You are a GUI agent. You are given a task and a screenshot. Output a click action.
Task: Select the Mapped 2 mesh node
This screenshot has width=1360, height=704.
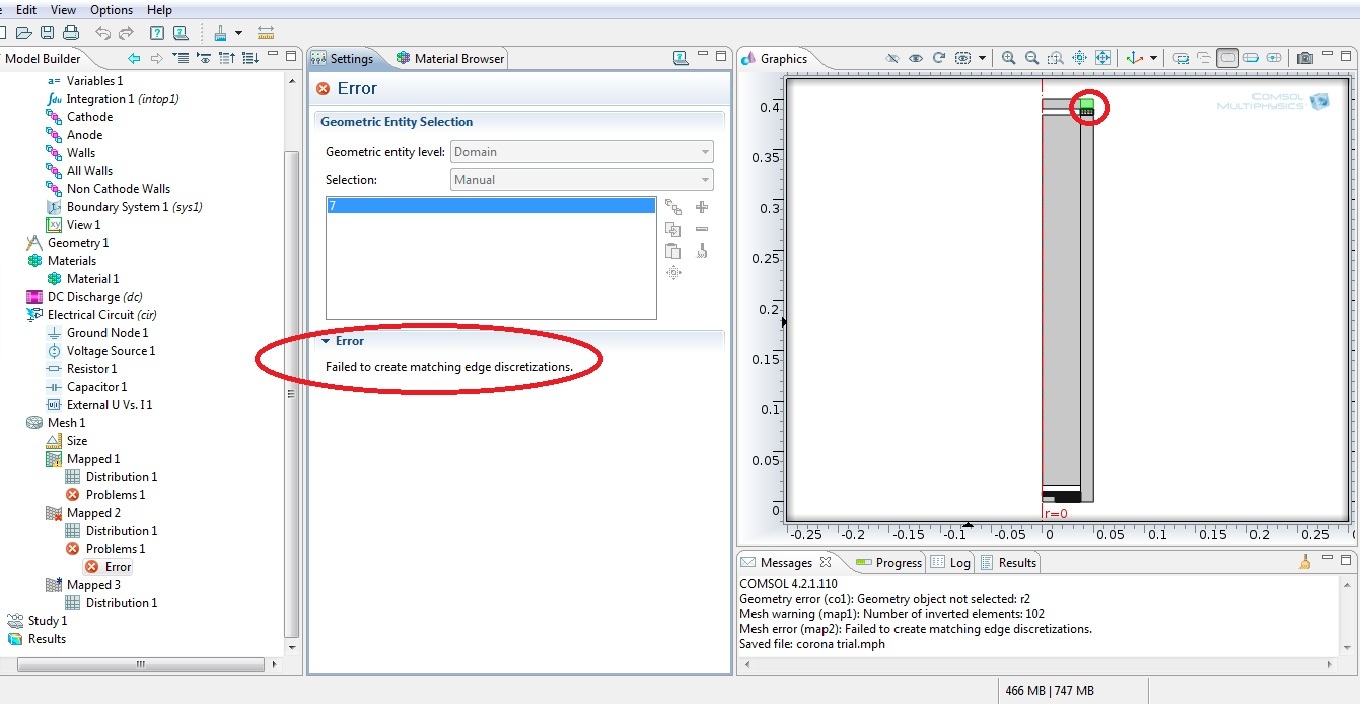coord(93,513)
